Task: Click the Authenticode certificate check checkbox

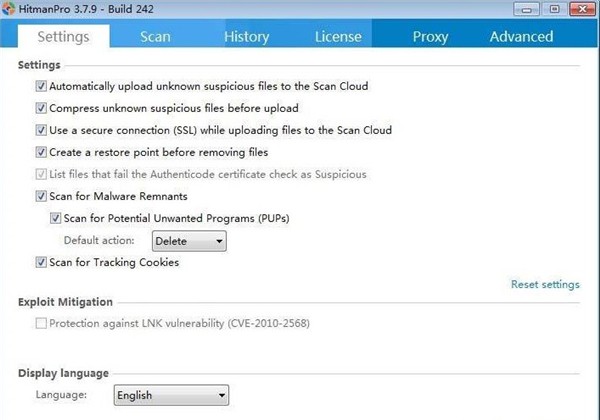Action: point(41,174)
